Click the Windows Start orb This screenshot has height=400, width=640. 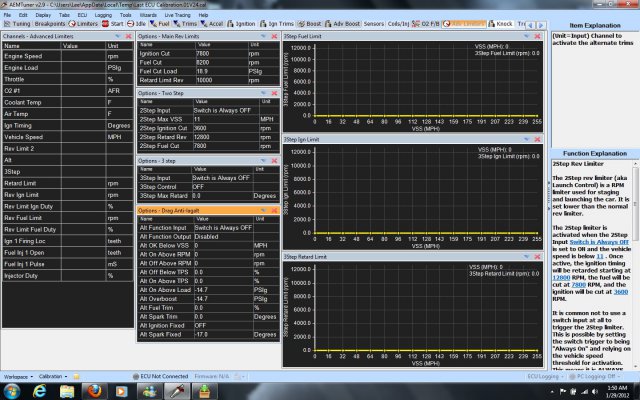click(13, 389)
